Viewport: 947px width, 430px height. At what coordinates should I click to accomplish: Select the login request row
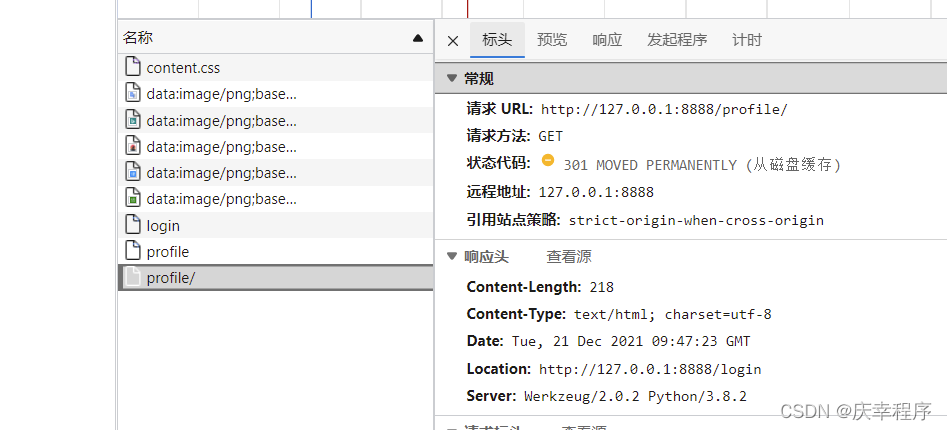tap(276, 225)
